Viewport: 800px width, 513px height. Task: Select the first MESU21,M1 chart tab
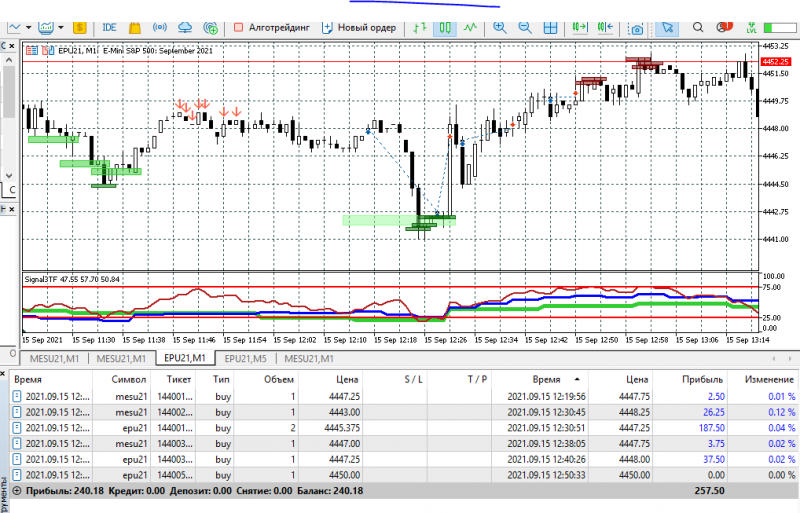(55, 359)
